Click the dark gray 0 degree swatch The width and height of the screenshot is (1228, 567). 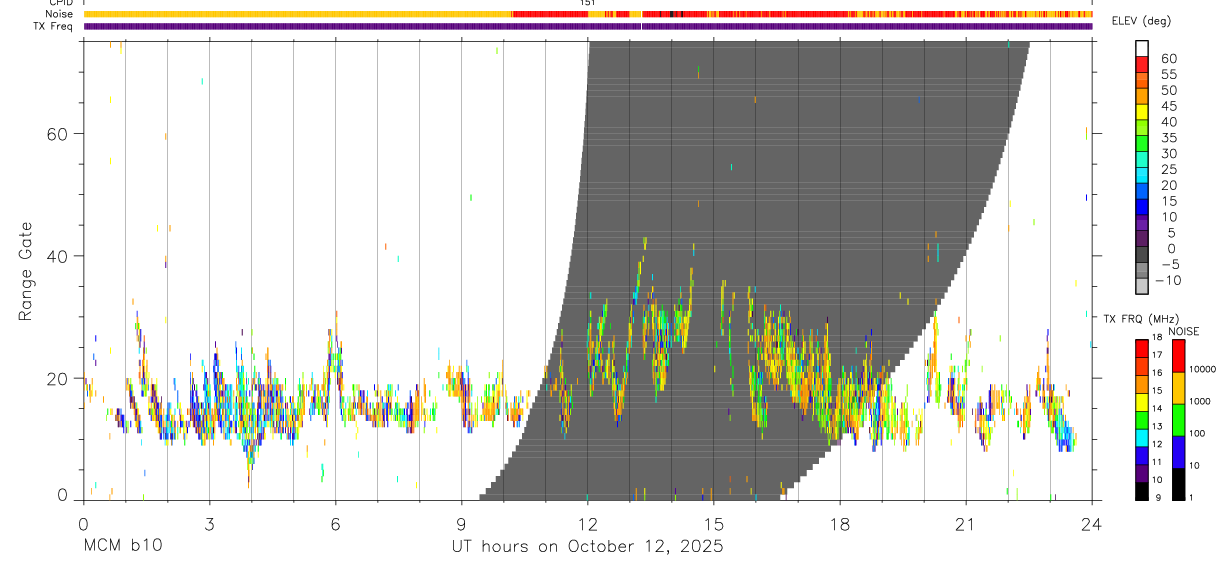coord(1142,255)
